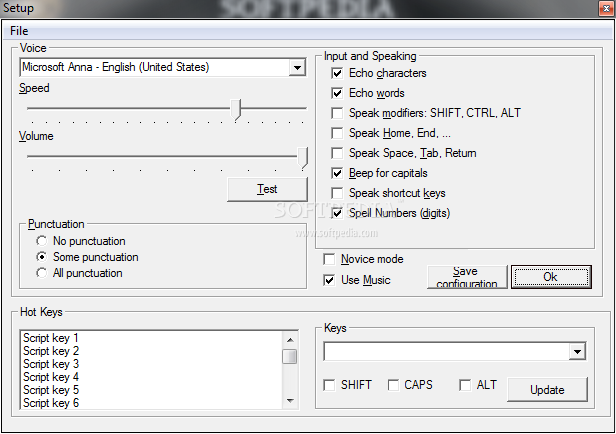The height and width of the screenshot is (434, 616).
Task: Click Hot Keys list scroll up arrow
Action: pyautogui.click(x=290, y=340)
